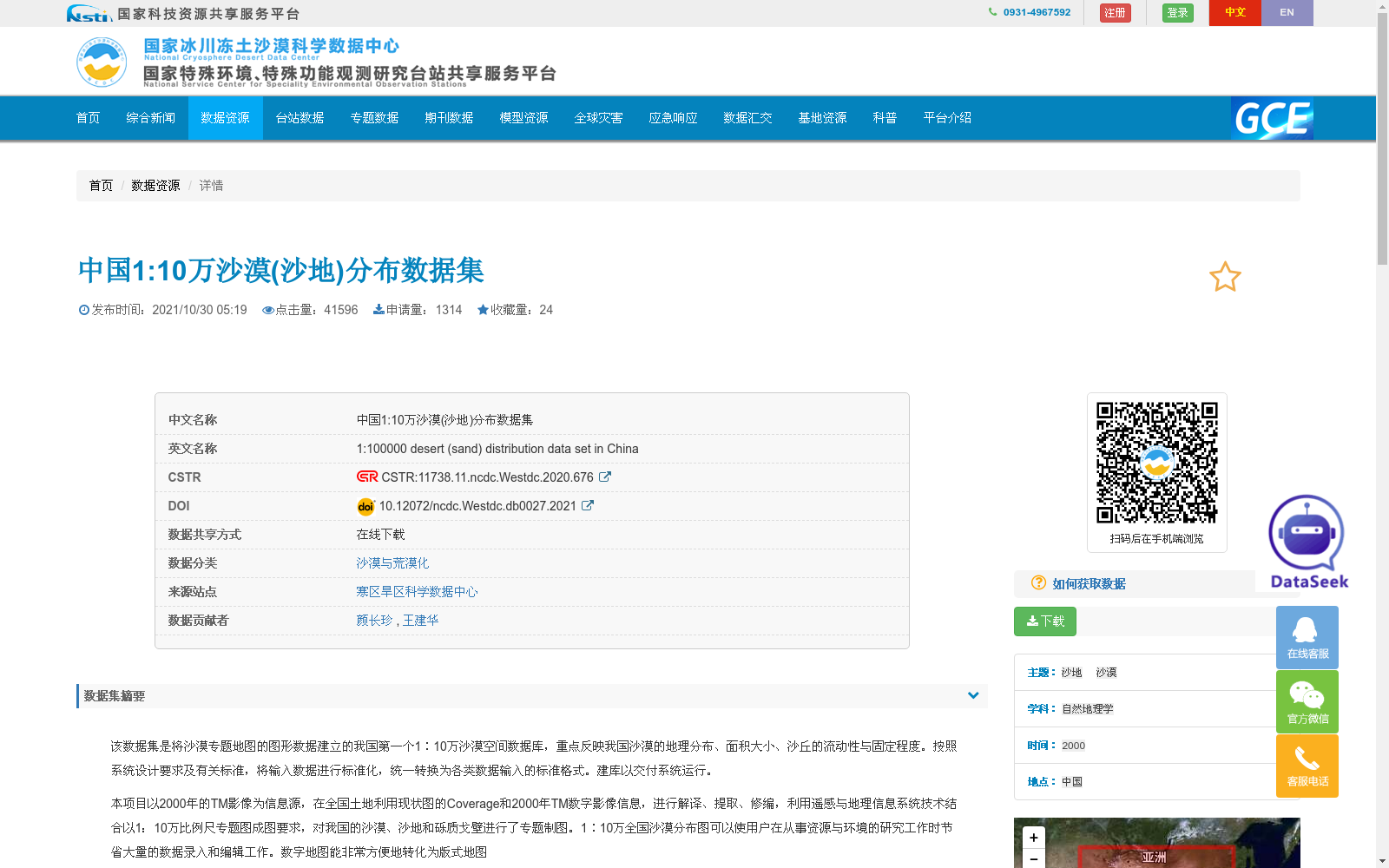
Task: Click the data center round logo
Action: 102,62
